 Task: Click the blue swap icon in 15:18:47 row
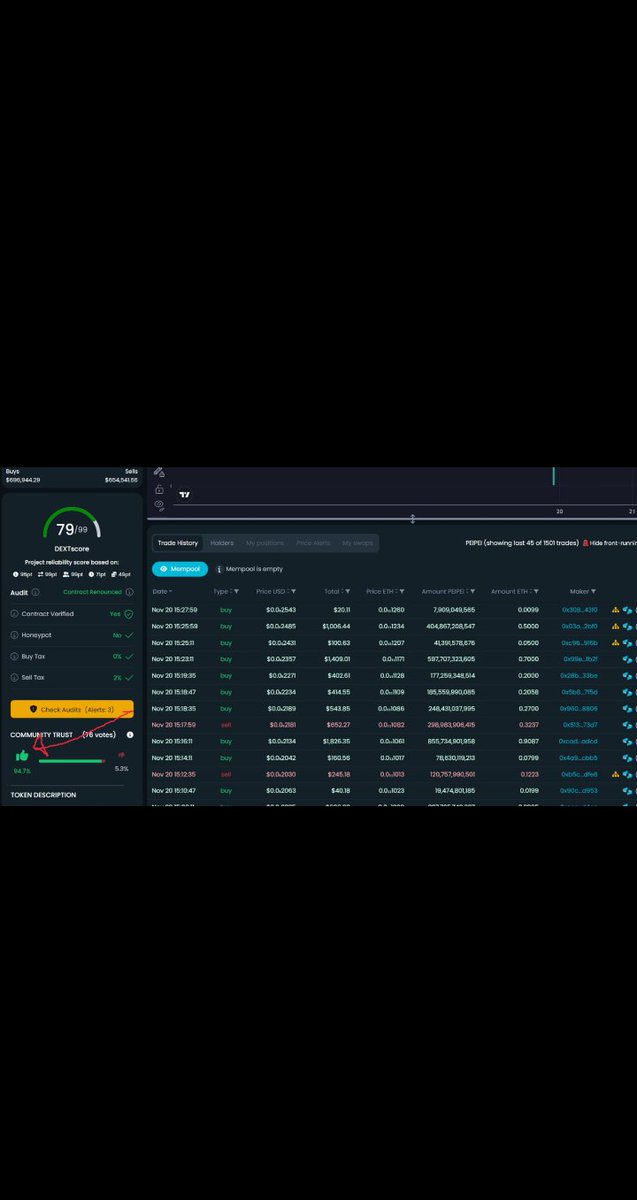click(628, 692)
